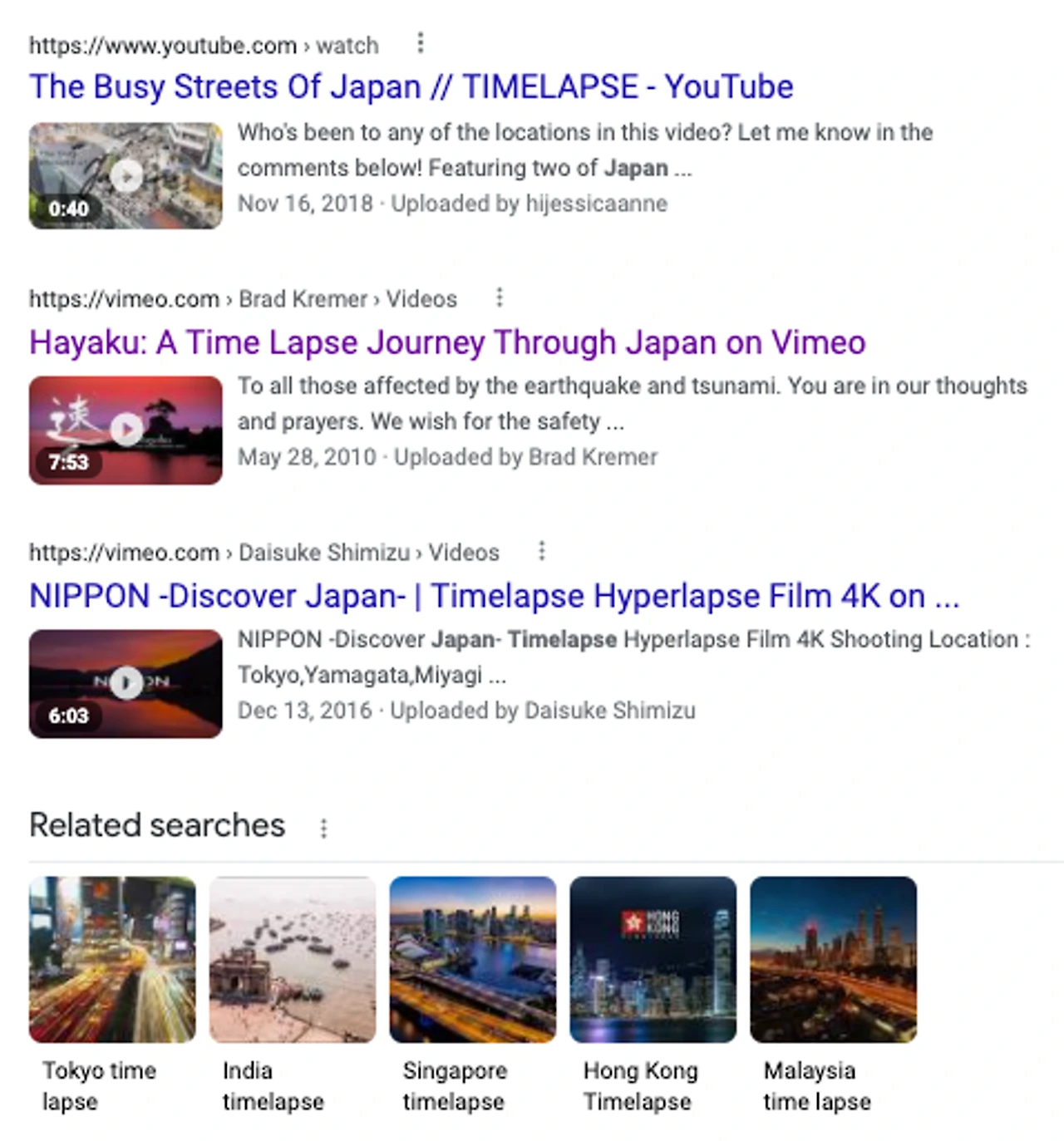Select the Hong Kong Timelapse related search image
The height and width of the screenshot is (1141, 1064).
pos(653,960)
